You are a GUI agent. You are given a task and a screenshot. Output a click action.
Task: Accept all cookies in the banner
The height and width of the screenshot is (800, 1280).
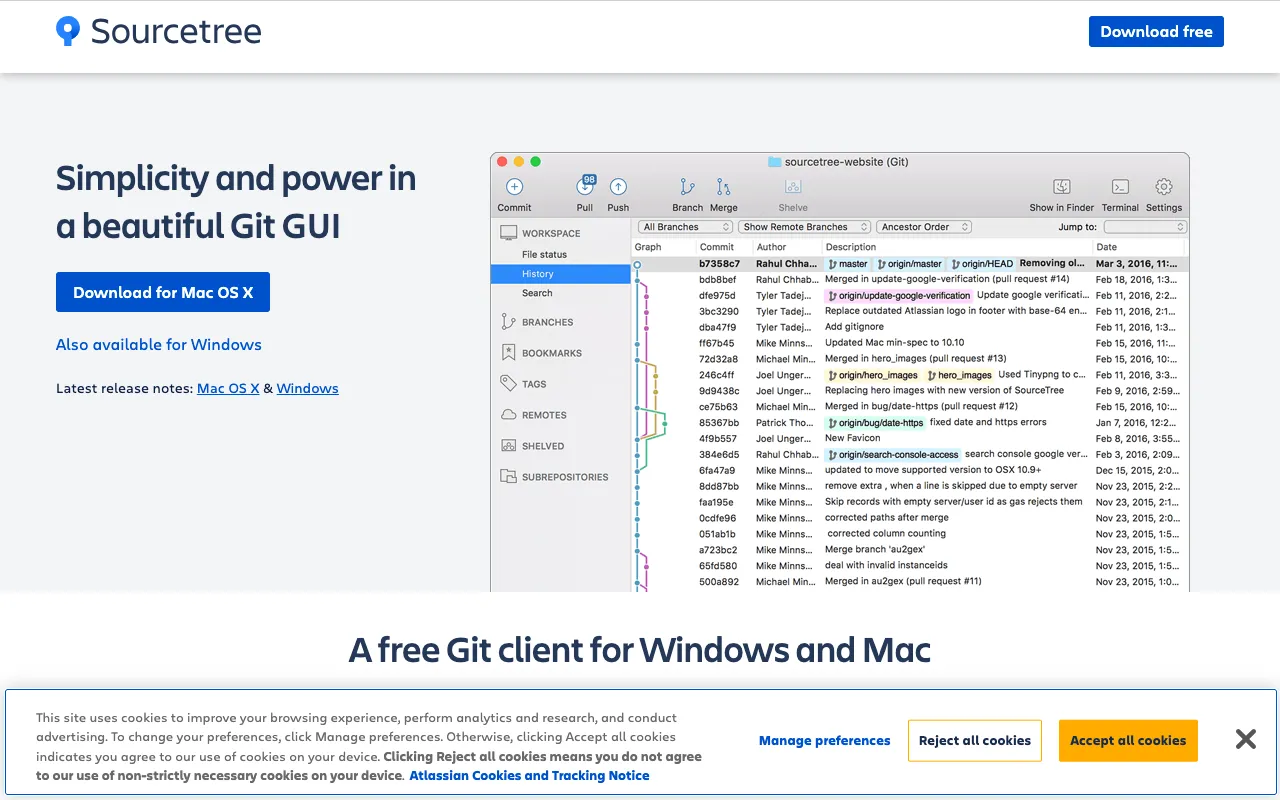(1128, 740)
